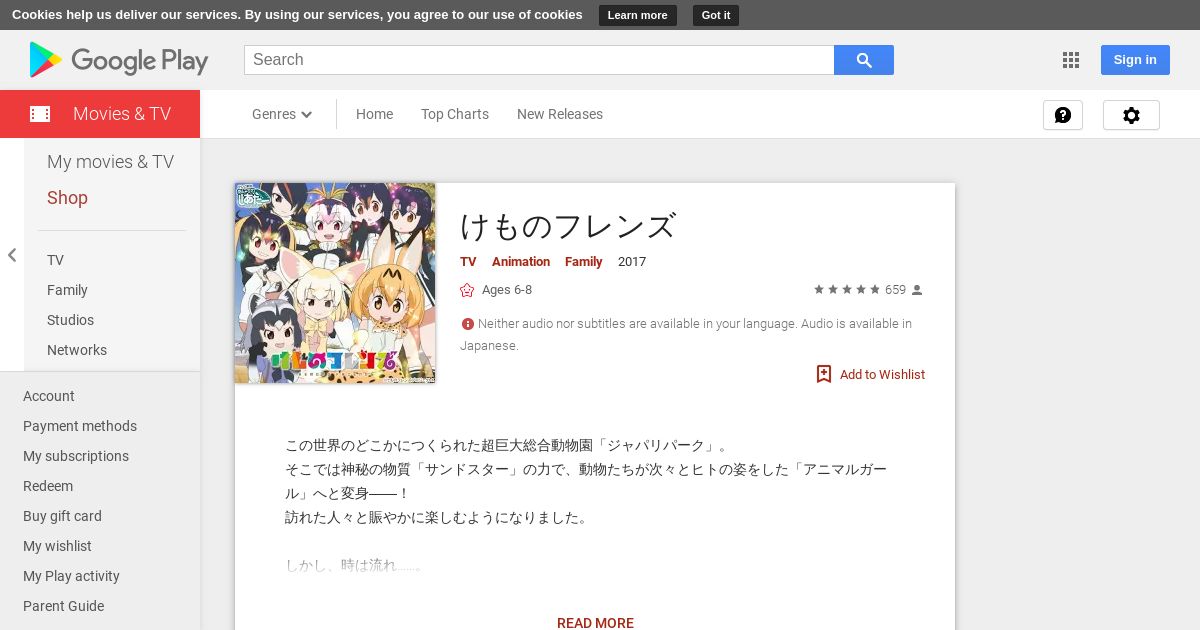The width and height of the screenshot is (1200, 630).
Task: Click the red audio warning info icon
Action: point(467,324)
